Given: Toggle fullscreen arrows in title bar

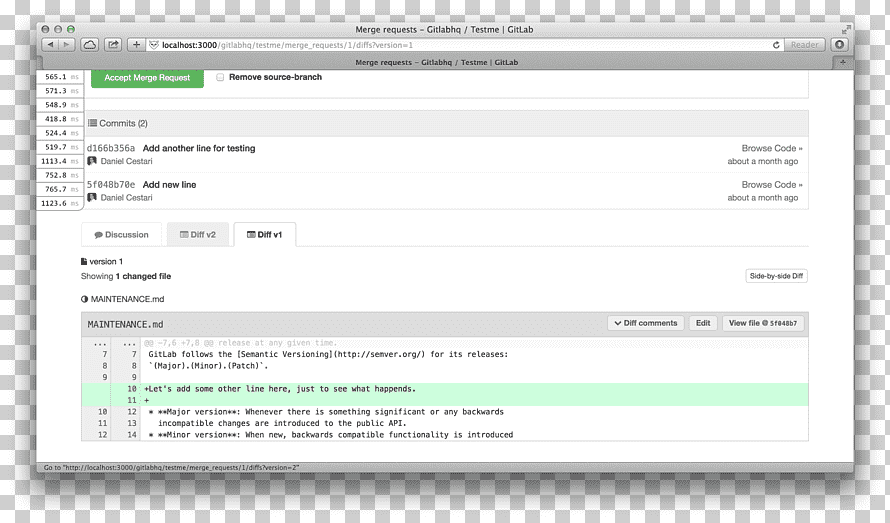Looking at the screenshot, I should tap(846, 29).
